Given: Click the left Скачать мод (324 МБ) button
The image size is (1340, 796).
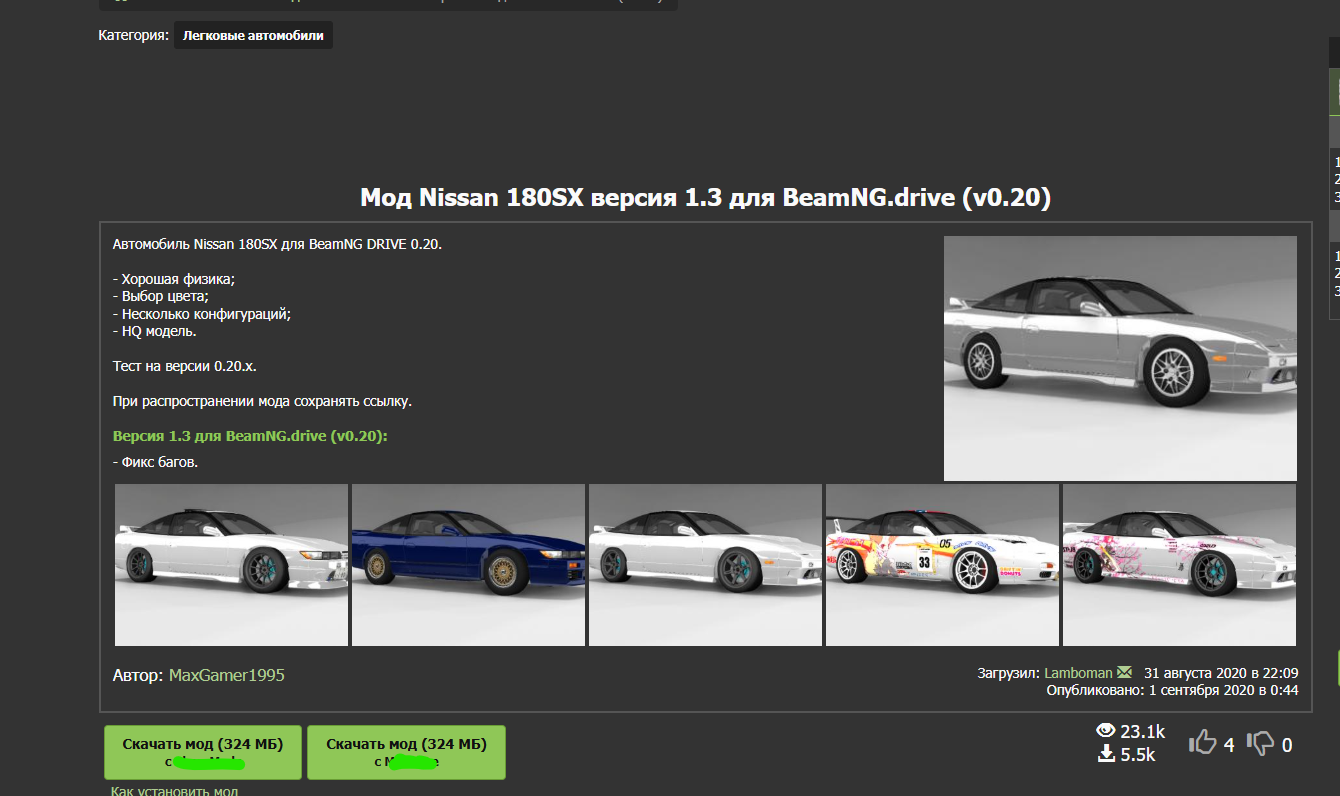Looking at the screenshot, I should point(203,752).
